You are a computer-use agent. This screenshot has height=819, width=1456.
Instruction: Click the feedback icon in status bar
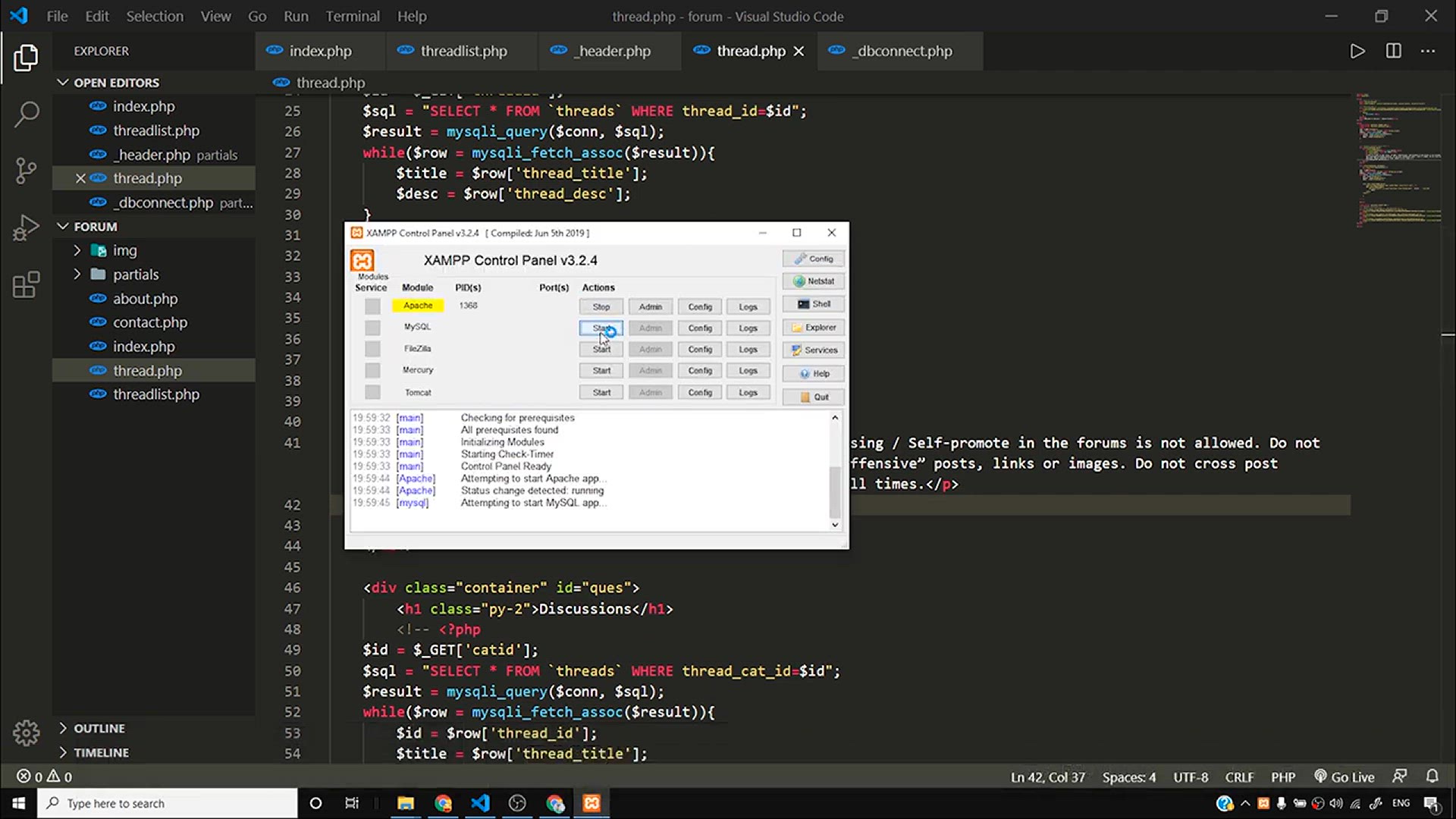(x=1399, y=776)
